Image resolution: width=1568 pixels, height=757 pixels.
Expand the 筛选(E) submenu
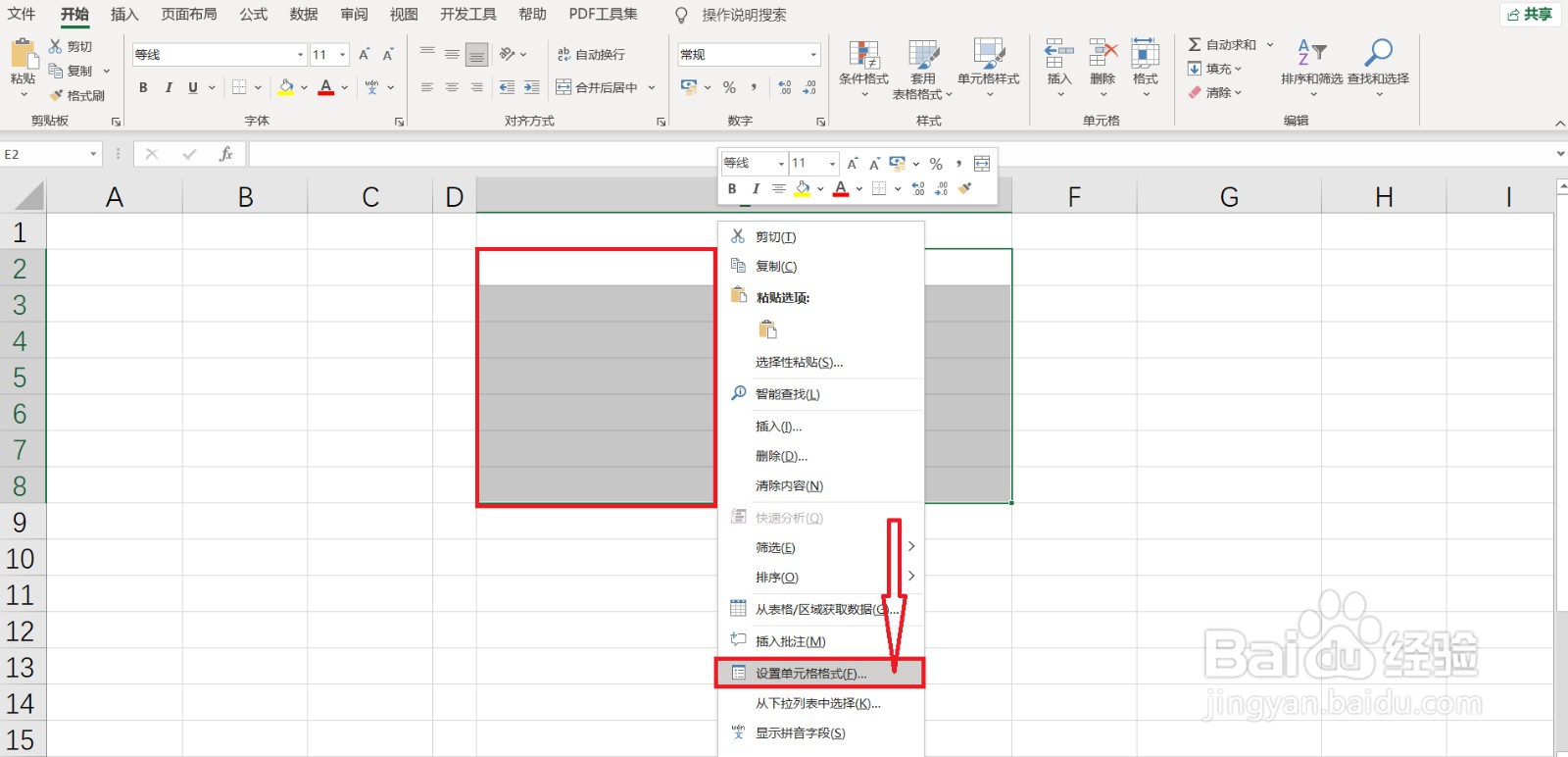pyautogui.click(x=820, y=547)
